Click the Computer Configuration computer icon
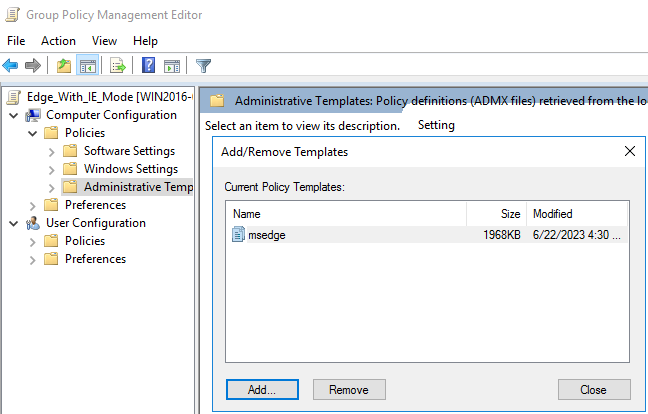The width and height of the screenshot is (648, 414). 33,115
